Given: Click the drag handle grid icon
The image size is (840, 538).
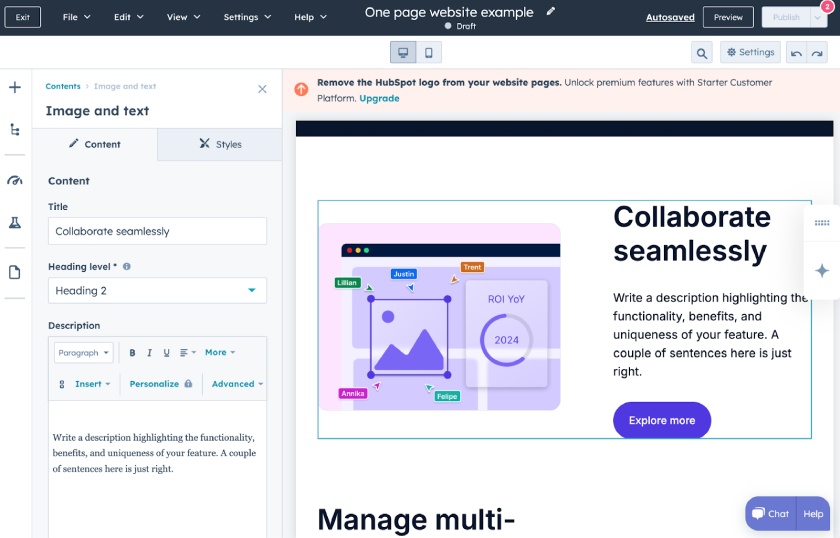Looking at the screenshot, I should [x=822, y=223].
